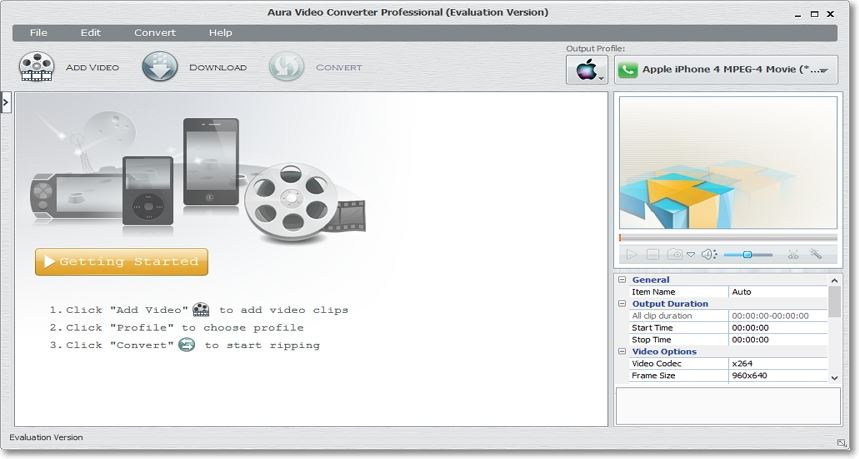
Task: Open the Apple device category dropdown
Action: 587,70
